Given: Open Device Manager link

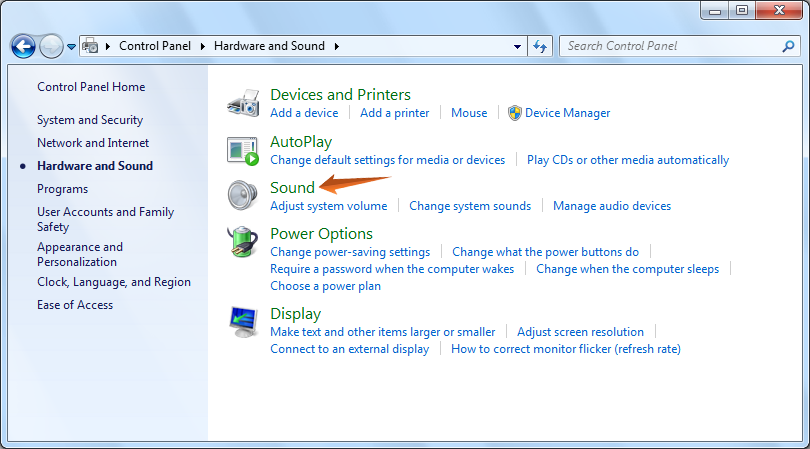Looking at the screenshot, I should 568,113.
